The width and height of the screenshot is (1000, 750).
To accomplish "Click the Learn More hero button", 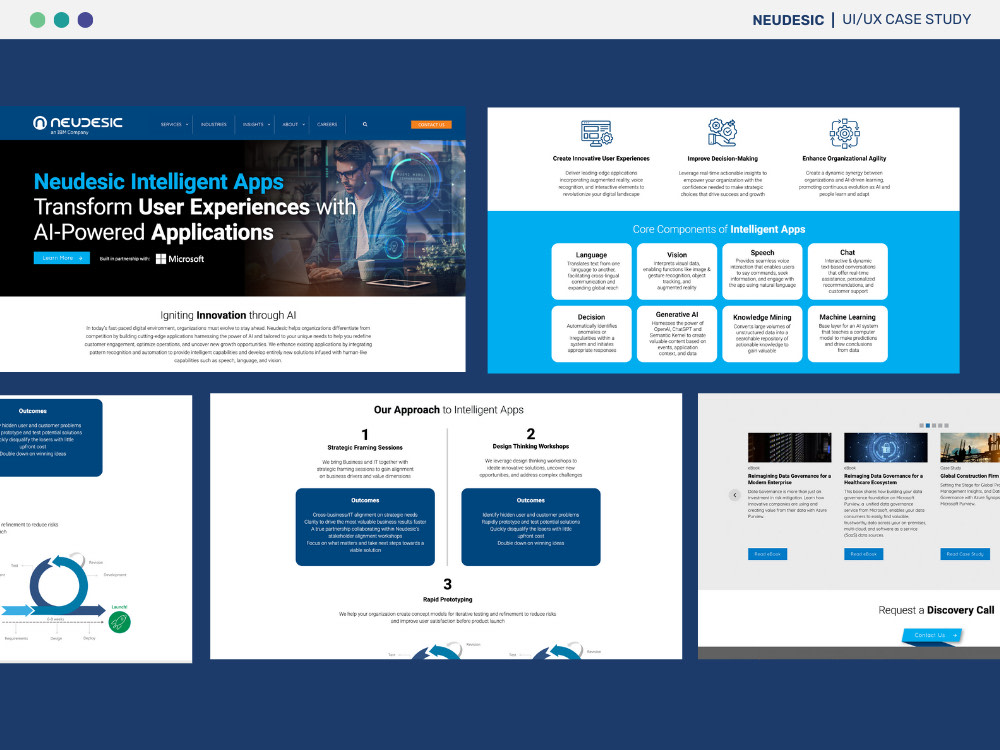I will point(62,258).
